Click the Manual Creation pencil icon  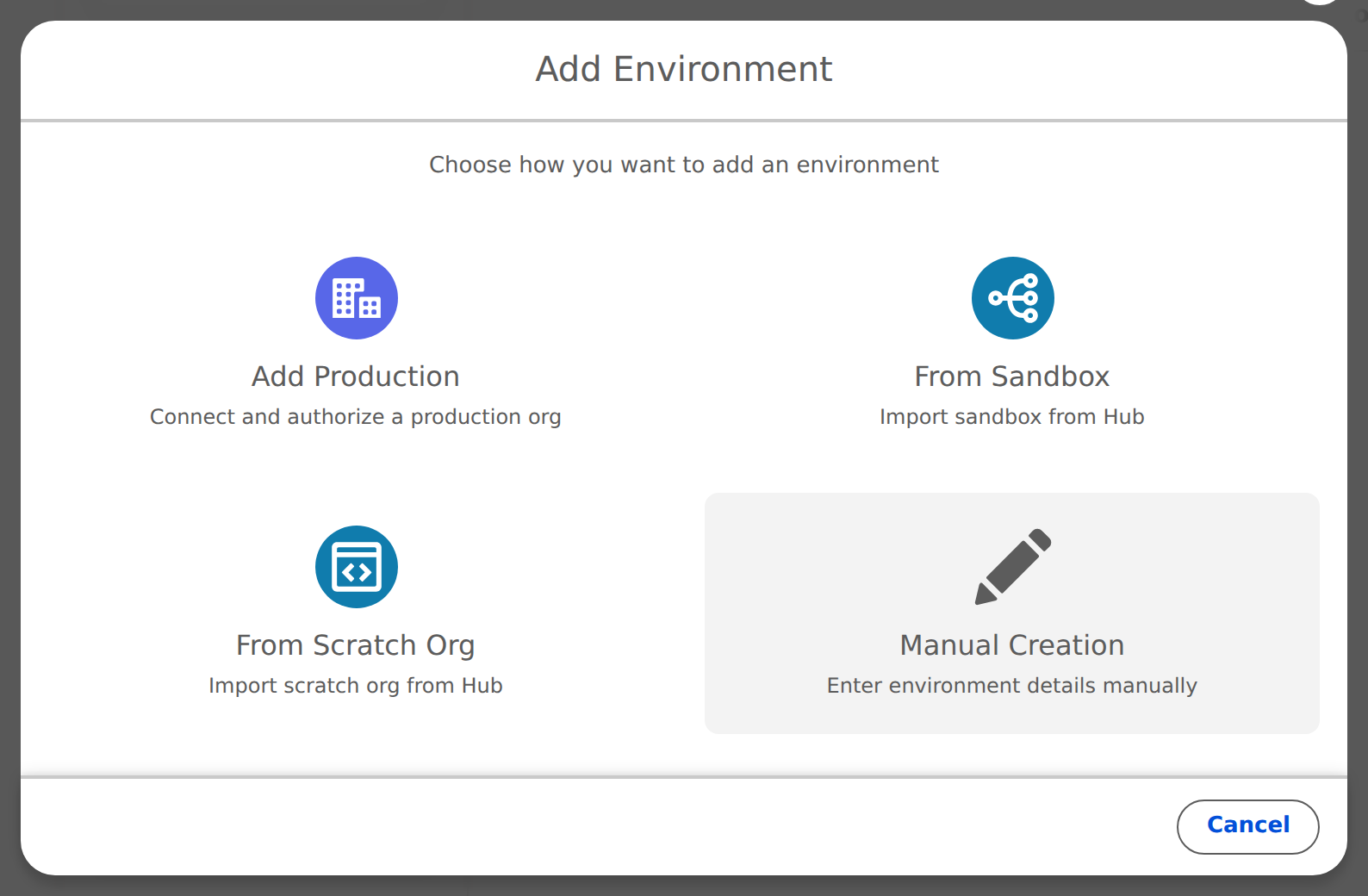point(1012,567)
